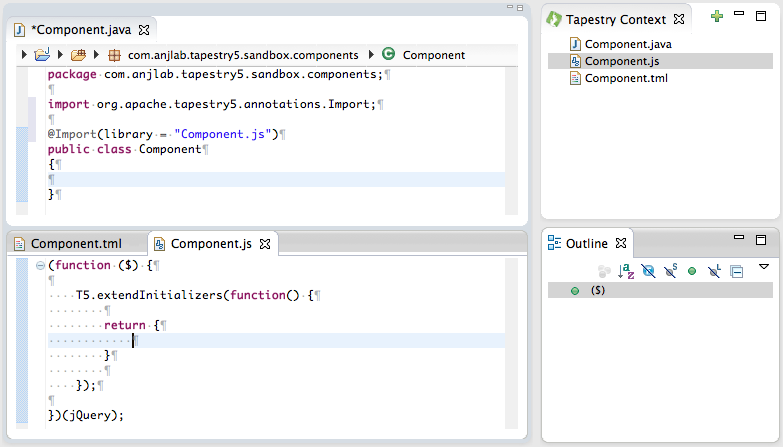Click the JS icon on Component.js tab
783x447 pixels.
tap(159, 244)
